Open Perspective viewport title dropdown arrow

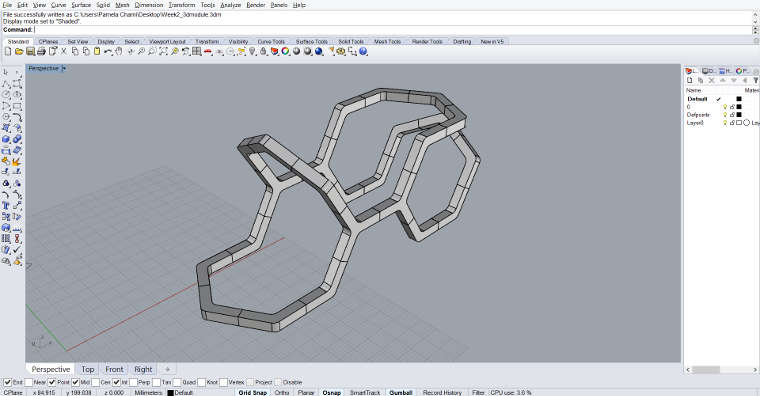pos(64,68)
